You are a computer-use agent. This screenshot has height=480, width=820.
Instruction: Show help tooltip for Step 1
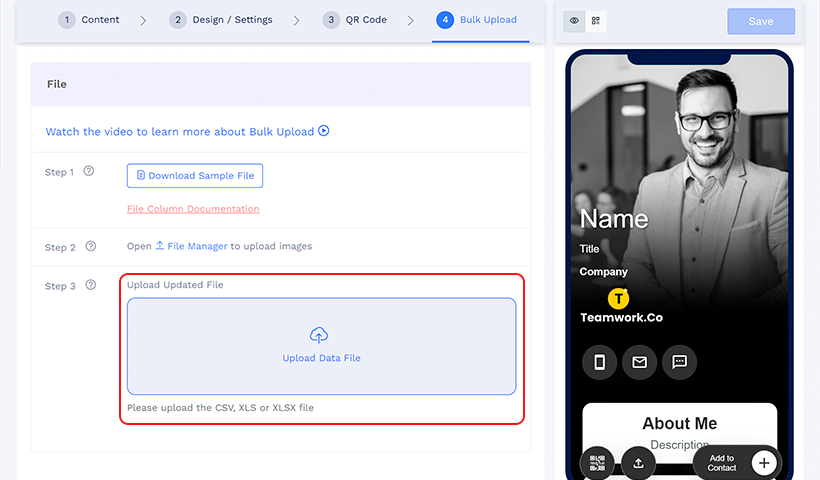[x=89, y=171]
